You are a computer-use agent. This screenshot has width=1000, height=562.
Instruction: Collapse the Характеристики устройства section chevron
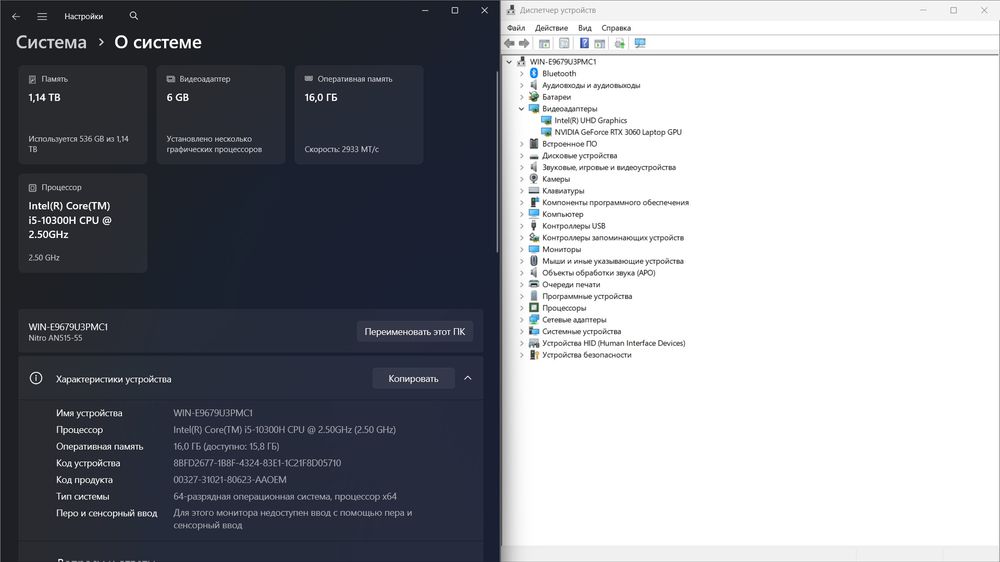[x=467, y=378]
